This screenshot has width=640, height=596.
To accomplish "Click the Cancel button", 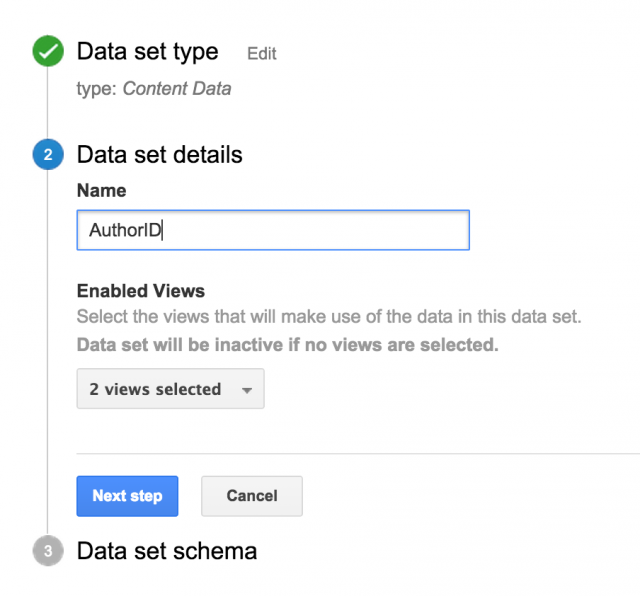I will pos(252,496).
